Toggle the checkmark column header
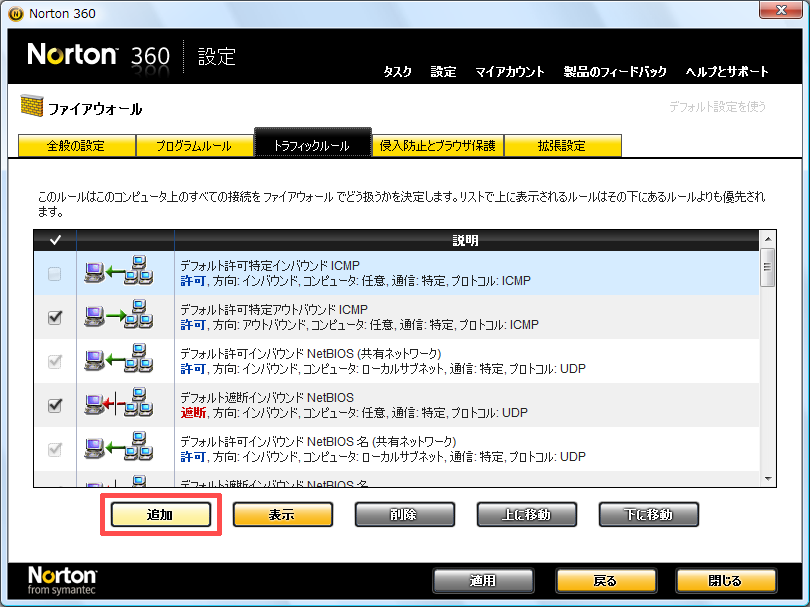 54,240
